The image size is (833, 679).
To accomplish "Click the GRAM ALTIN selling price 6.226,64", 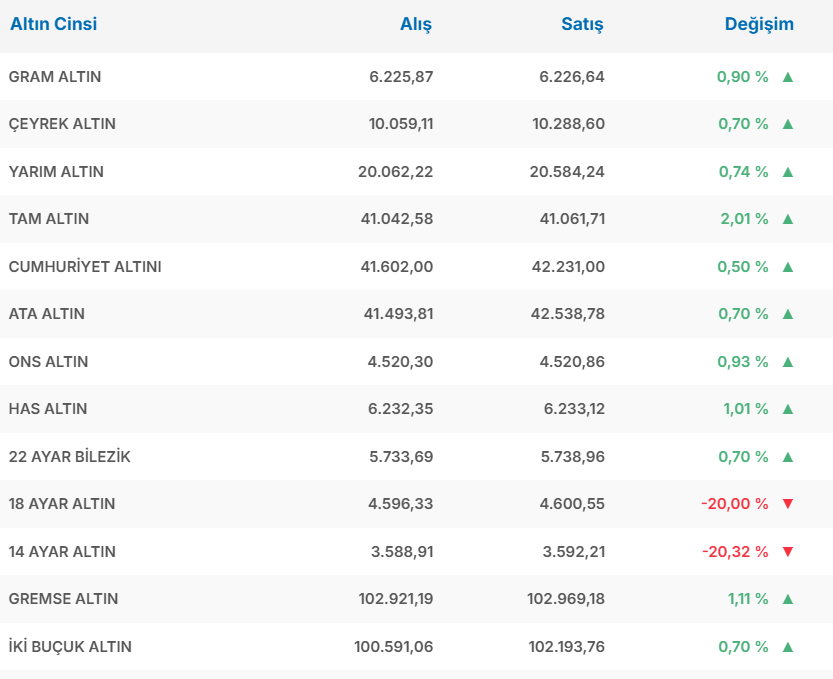I will pos(572,77).
